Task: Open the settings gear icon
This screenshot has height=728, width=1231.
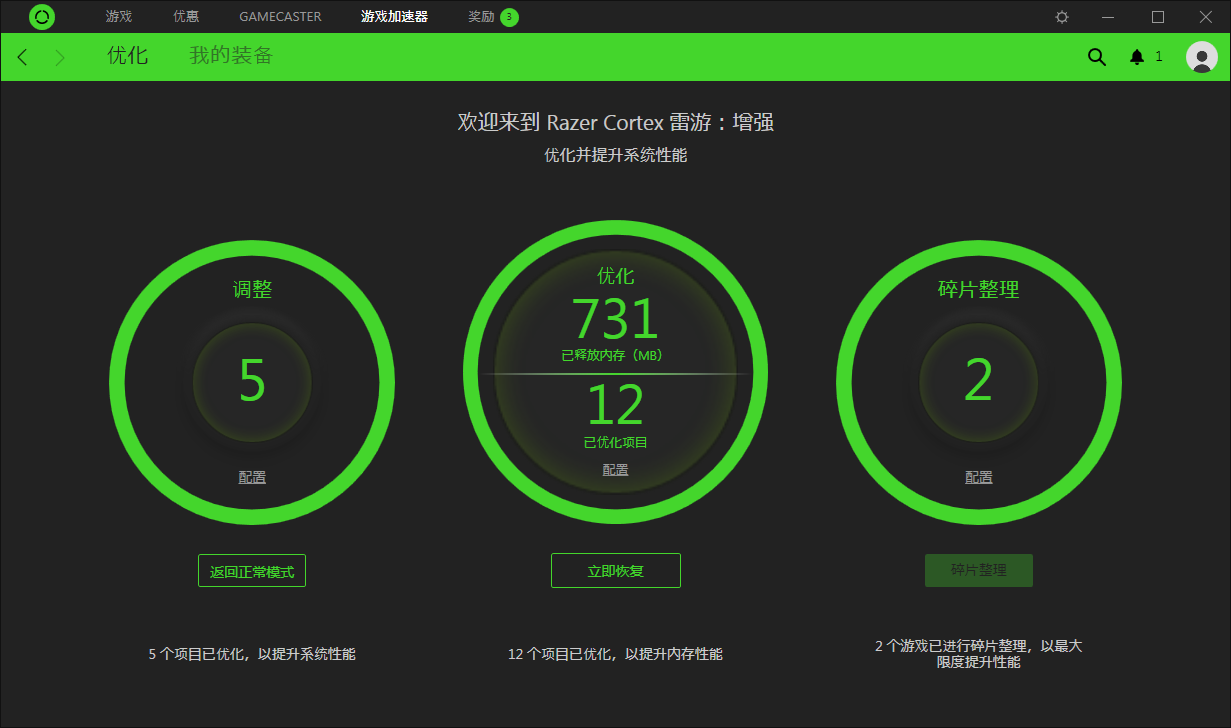Action: (1062, 17)
